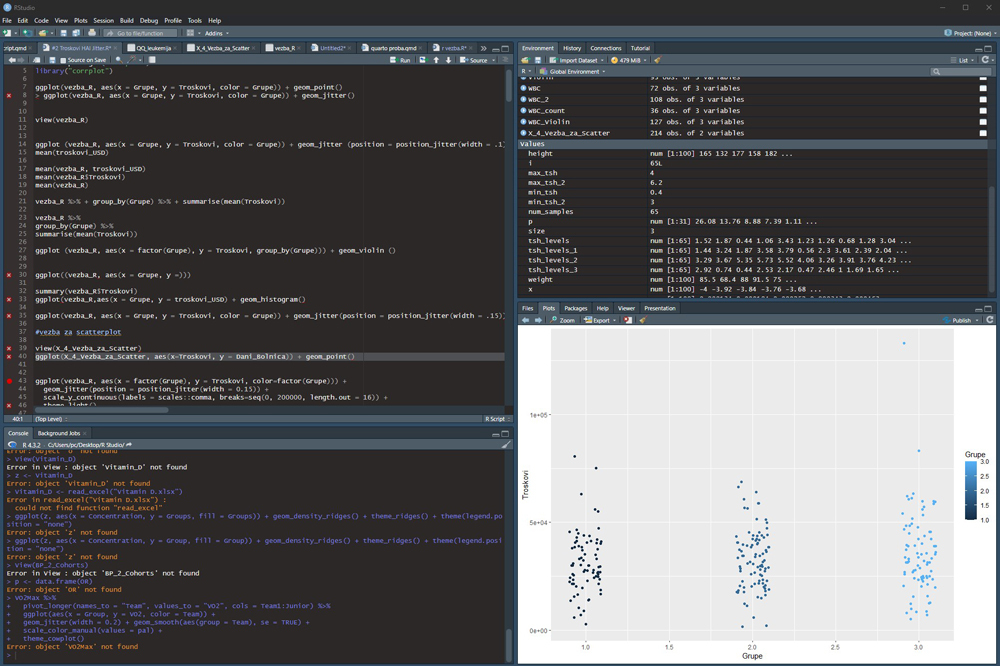
Task: Go to the previous plot arrow
Action: tap(524, 320)
